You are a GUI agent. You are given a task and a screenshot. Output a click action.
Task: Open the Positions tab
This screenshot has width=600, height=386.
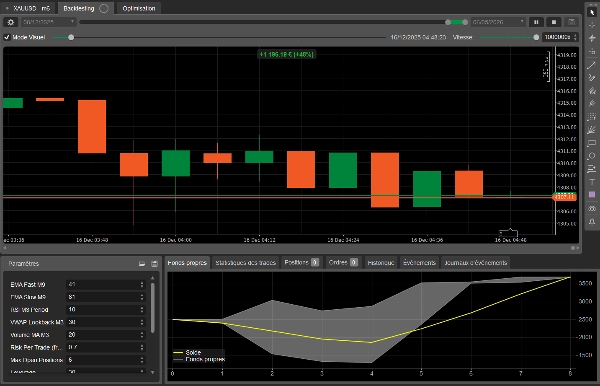(x=302, y=263)
